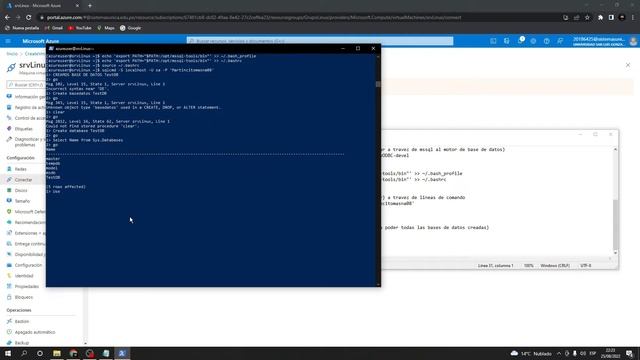The width and height of the screenshot is (640, 360).
Task: Open Tamaño in the VM menu
Action: (22, 201)
